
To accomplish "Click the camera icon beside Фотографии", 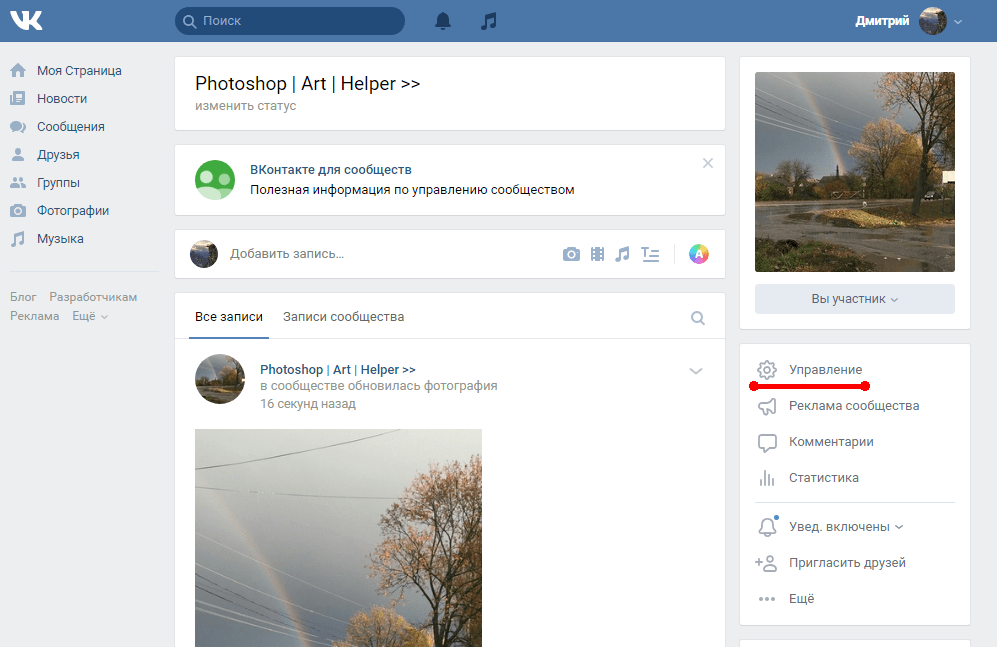I will [x=18, y=210].
